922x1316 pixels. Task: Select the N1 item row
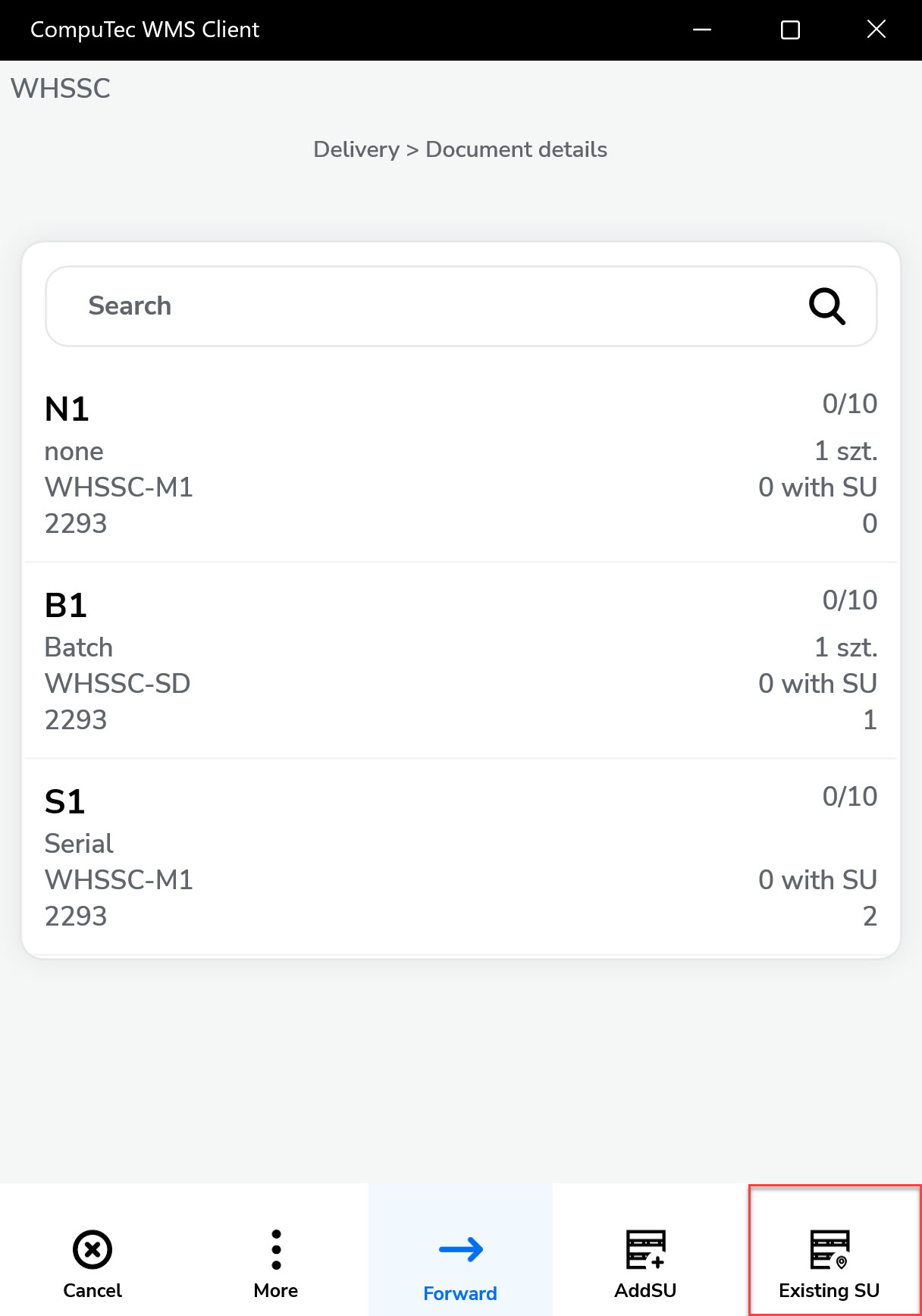pyautogui.click(x=461, y=464)
